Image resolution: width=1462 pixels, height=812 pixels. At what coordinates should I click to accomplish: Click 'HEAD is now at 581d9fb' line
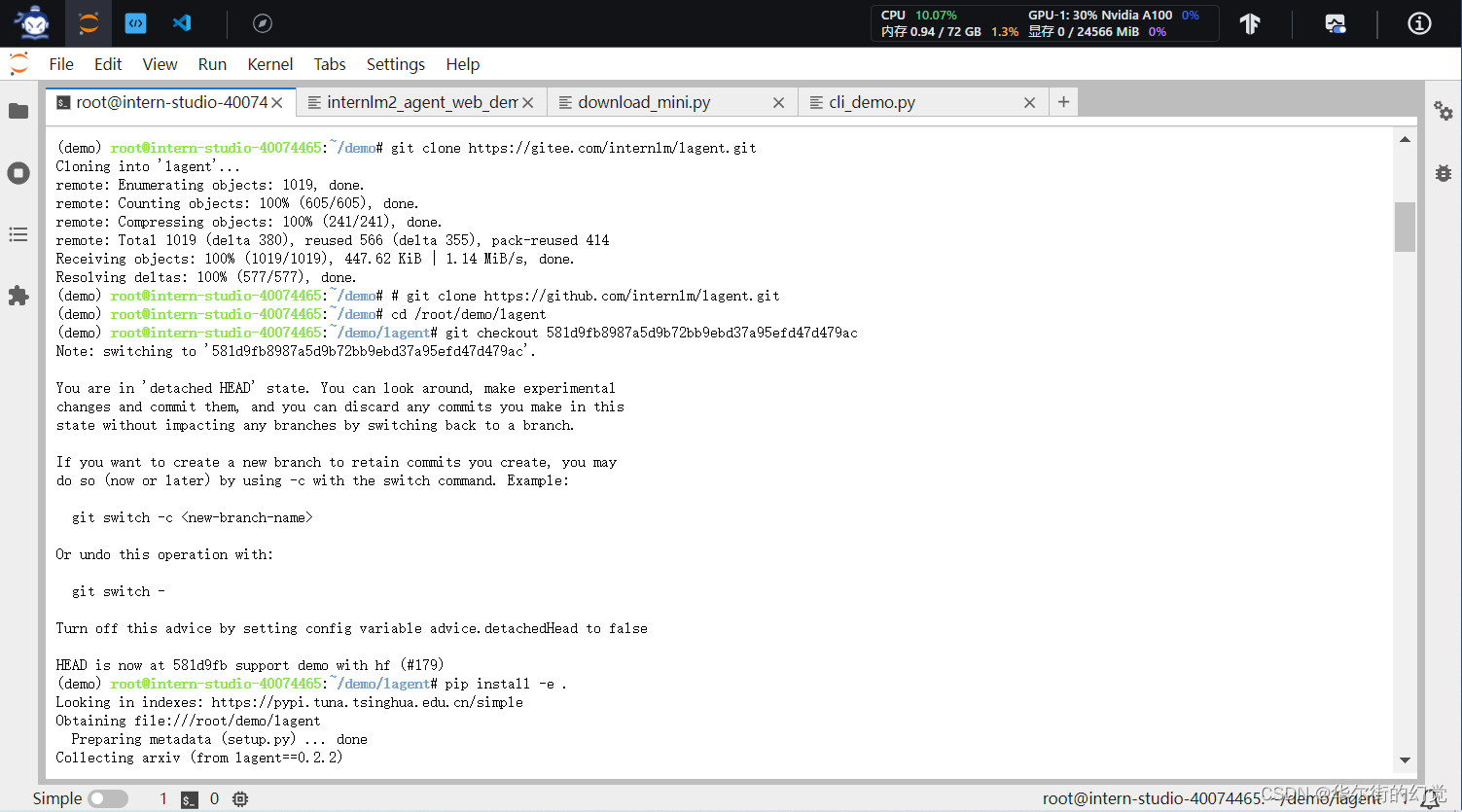(250, 665)
